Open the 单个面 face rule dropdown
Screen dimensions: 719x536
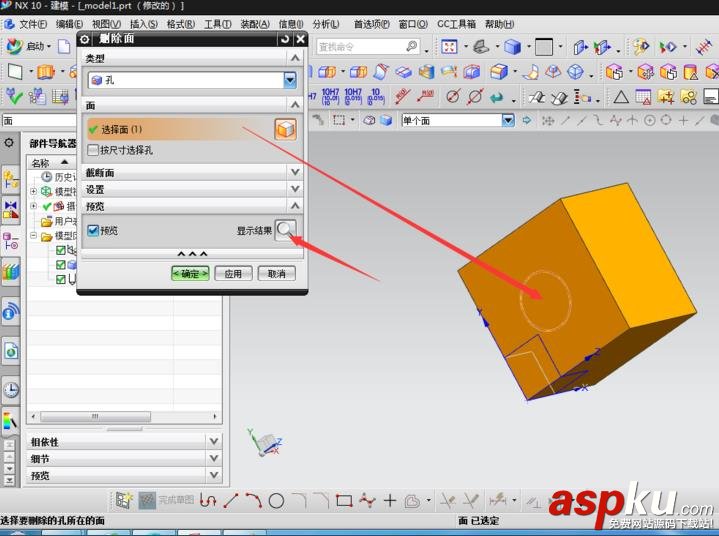pos(508,121)
